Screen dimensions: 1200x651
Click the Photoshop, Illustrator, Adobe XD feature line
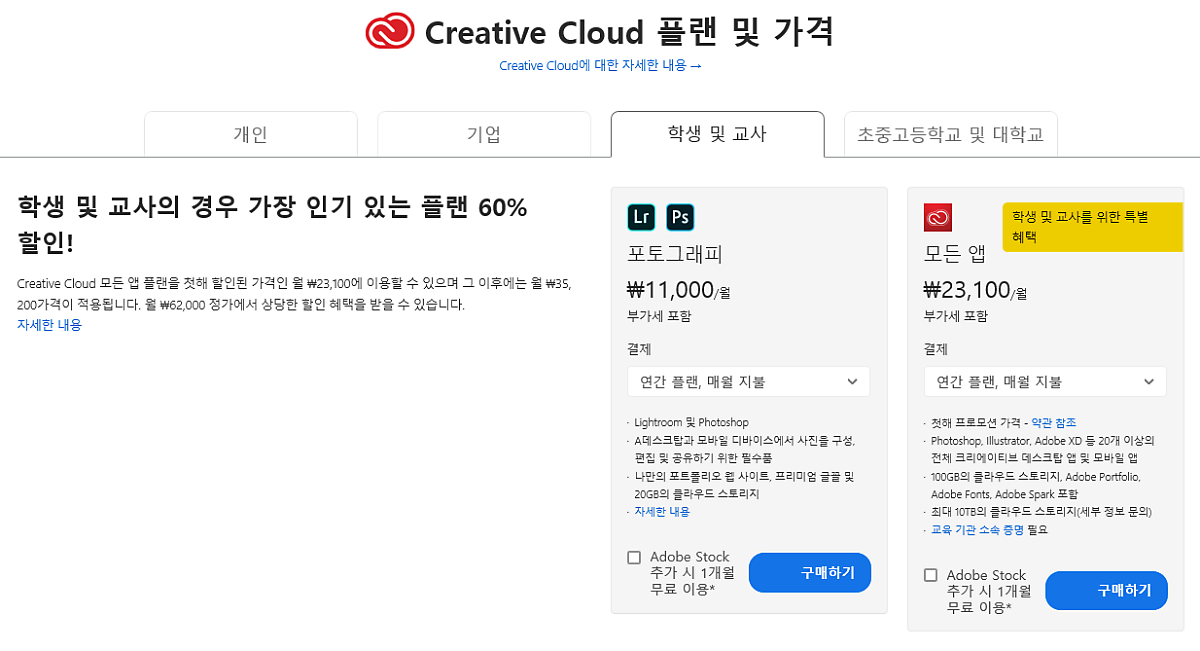[1043, 450]
